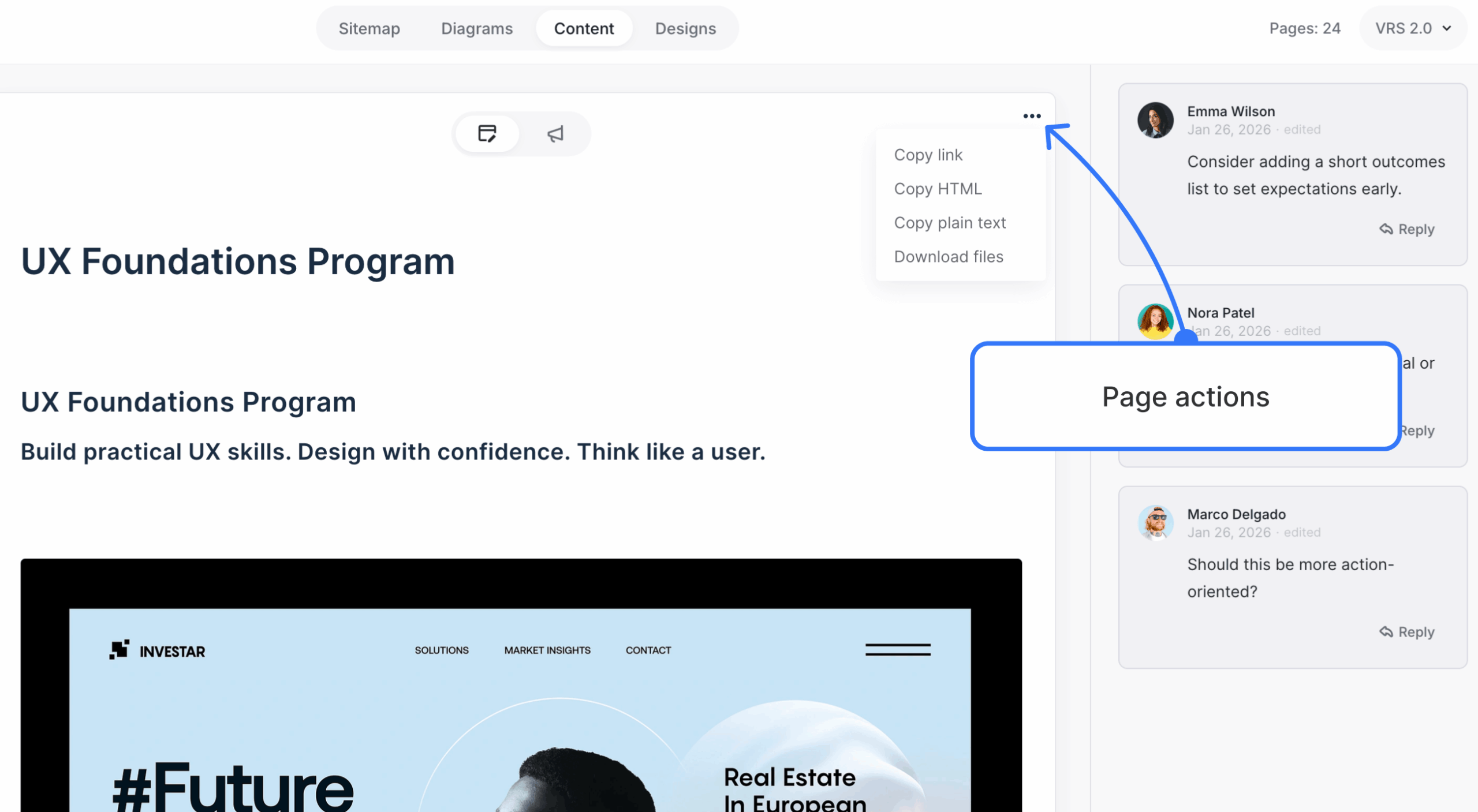The image size is (1478, 812).
Task: Select Download files menu entry
Action: [949, 257]
